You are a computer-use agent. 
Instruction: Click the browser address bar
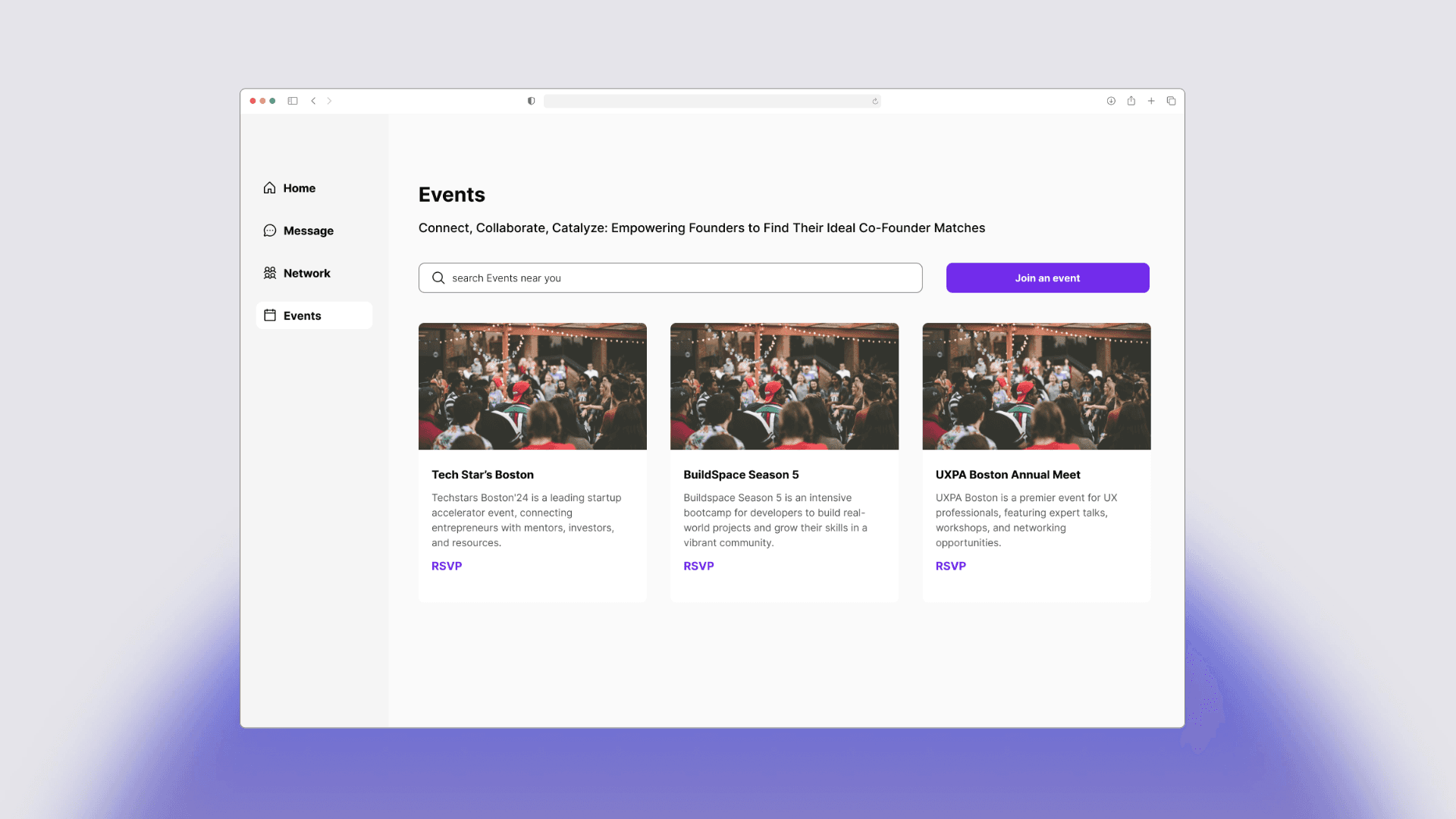[712, 101]
